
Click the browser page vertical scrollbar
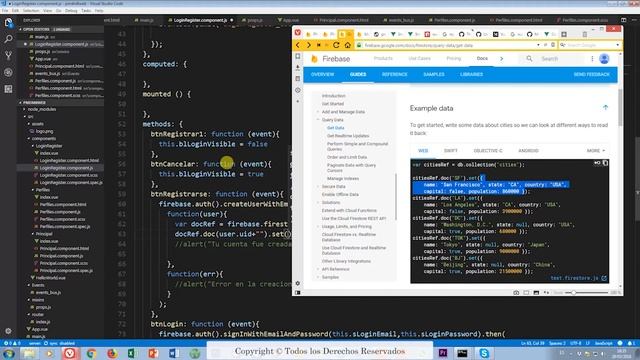click(x=620, y=108)
